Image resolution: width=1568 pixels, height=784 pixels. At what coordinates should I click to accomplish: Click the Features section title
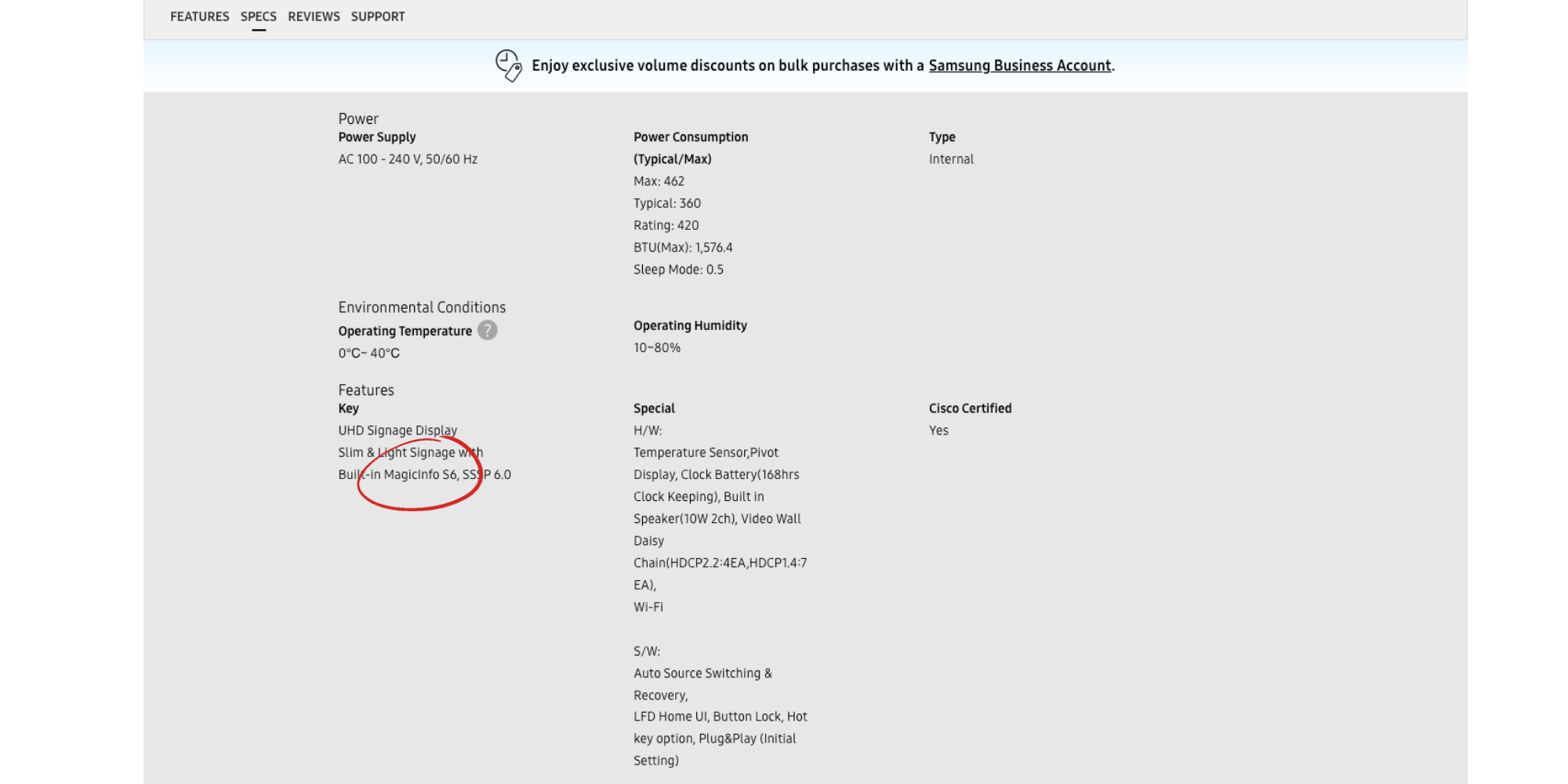[x=366, y=390]
